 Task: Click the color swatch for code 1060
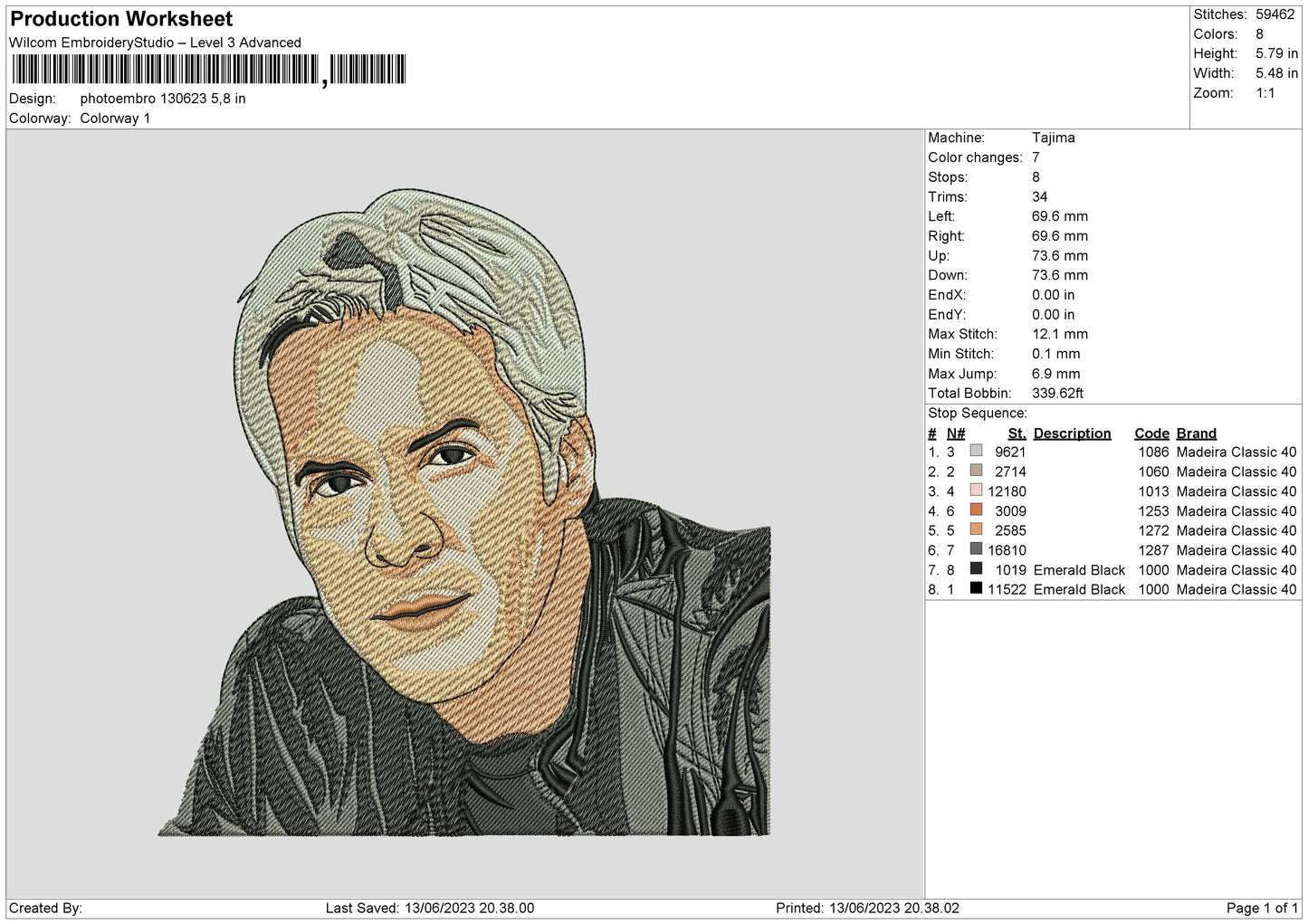976,471
